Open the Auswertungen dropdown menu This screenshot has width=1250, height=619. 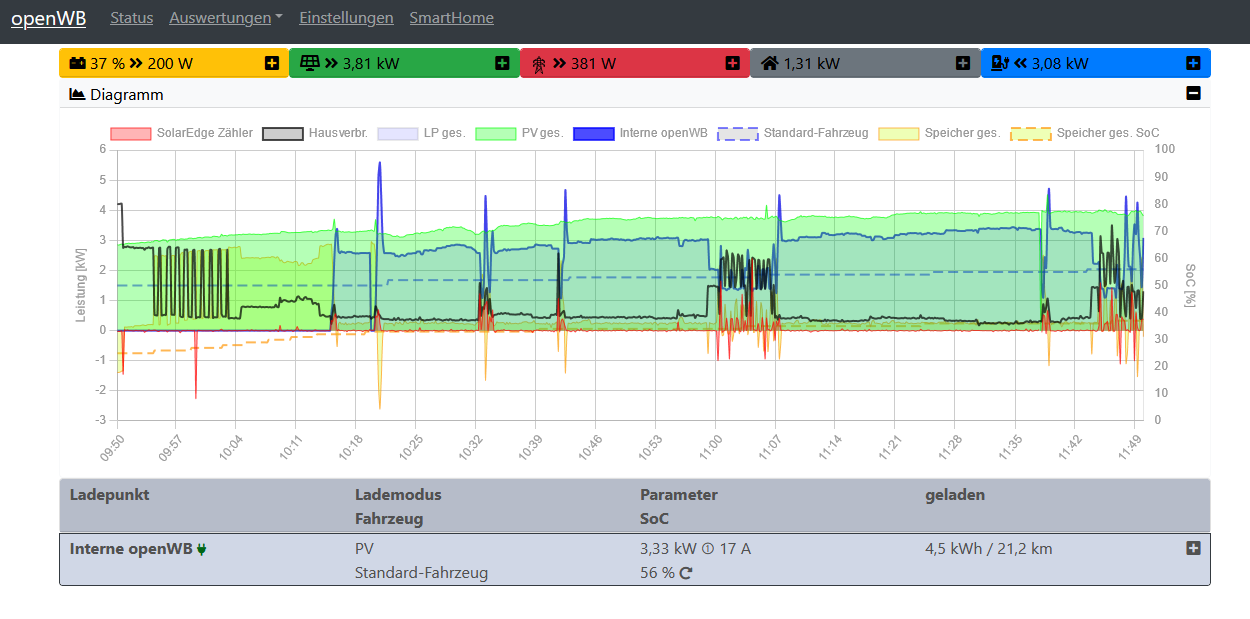pyautogui.click(x=225, y=18)
